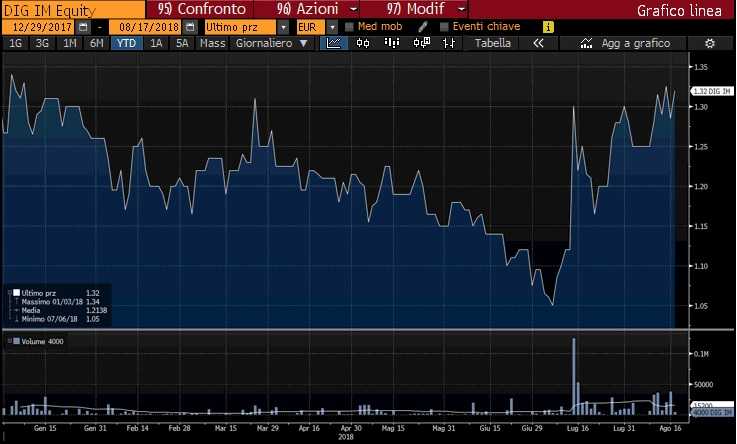Open the 95) Confronto tab

point(201,9)
